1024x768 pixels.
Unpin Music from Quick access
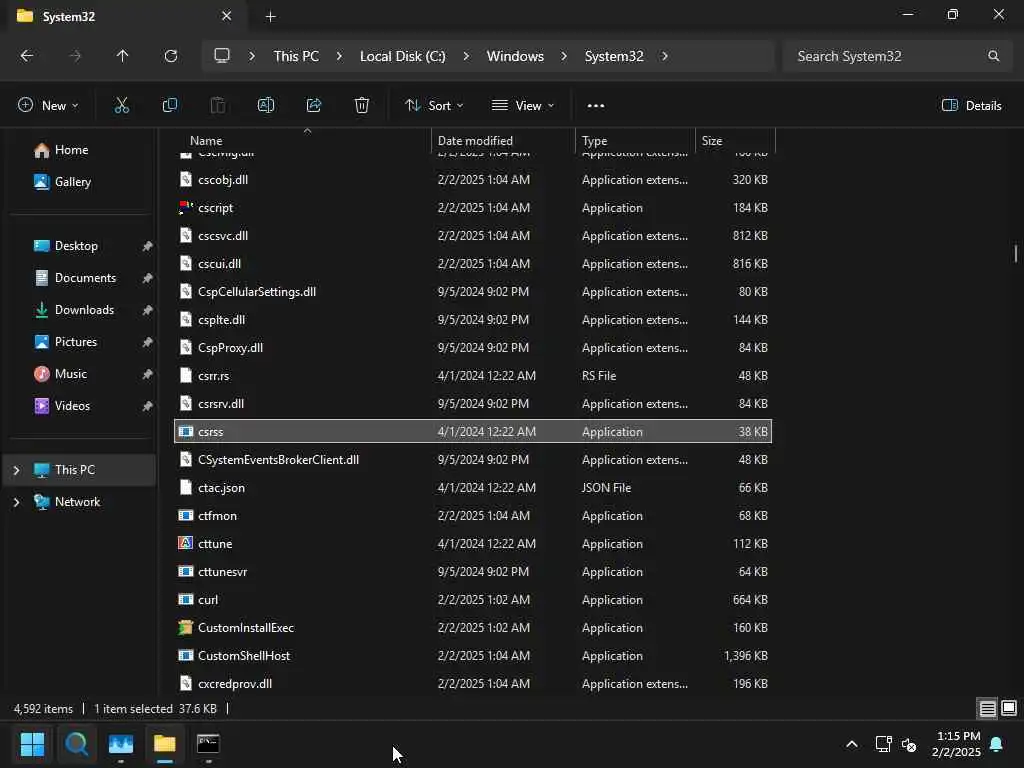point(148,374)
